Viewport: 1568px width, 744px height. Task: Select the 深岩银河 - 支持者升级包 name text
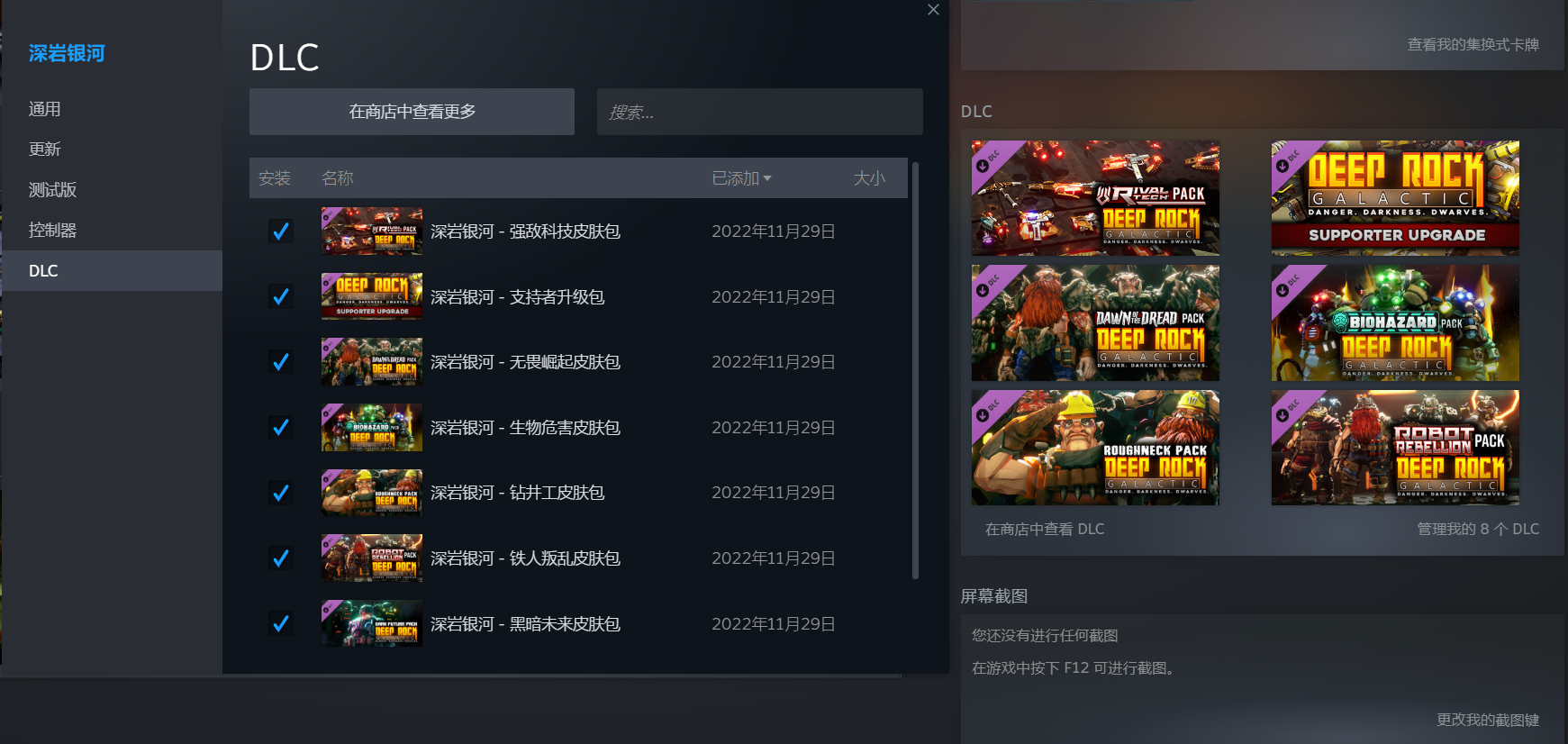pos(517,296)
